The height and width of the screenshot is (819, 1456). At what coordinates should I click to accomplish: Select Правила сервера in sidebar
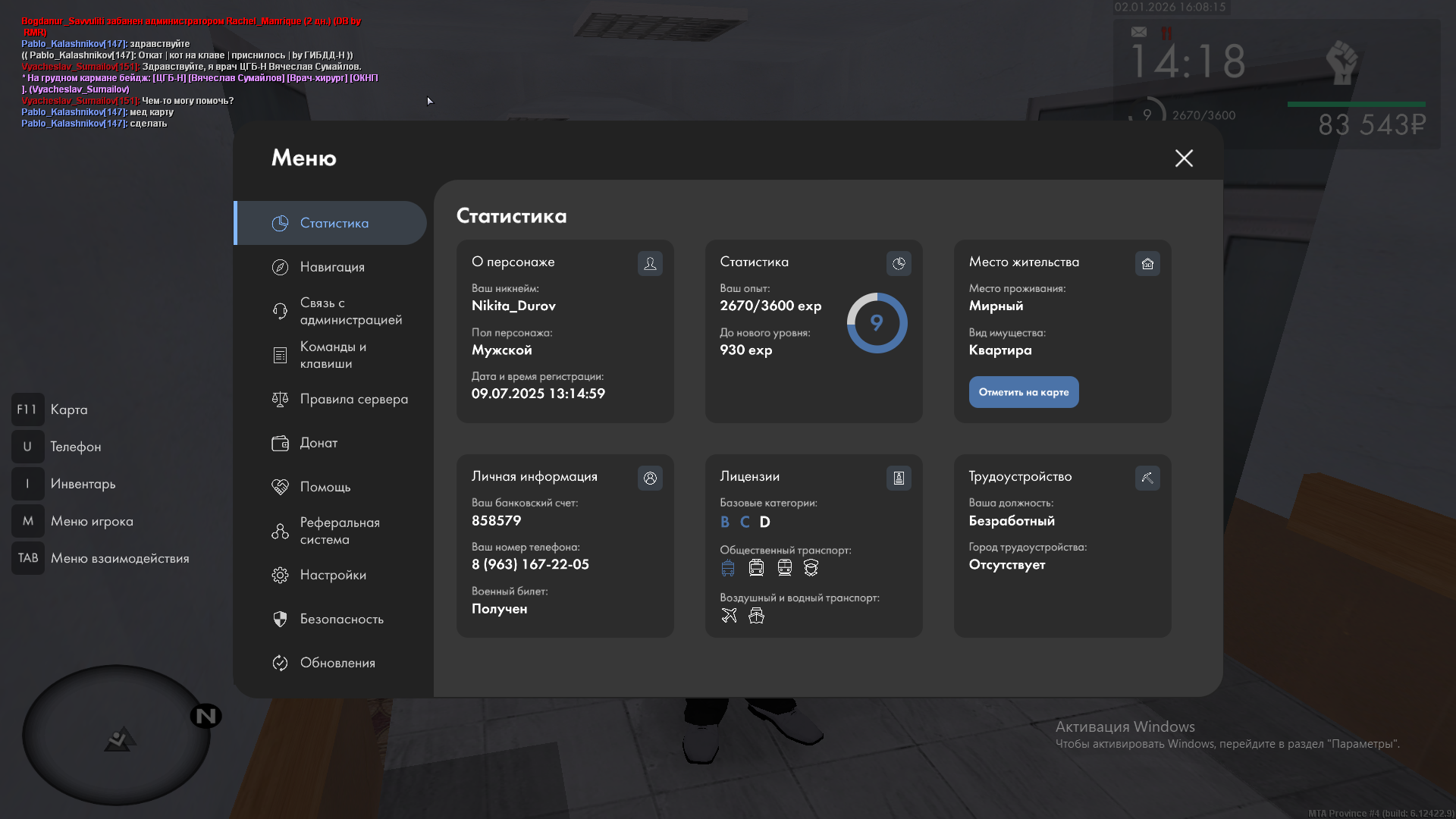pos(353,399)
